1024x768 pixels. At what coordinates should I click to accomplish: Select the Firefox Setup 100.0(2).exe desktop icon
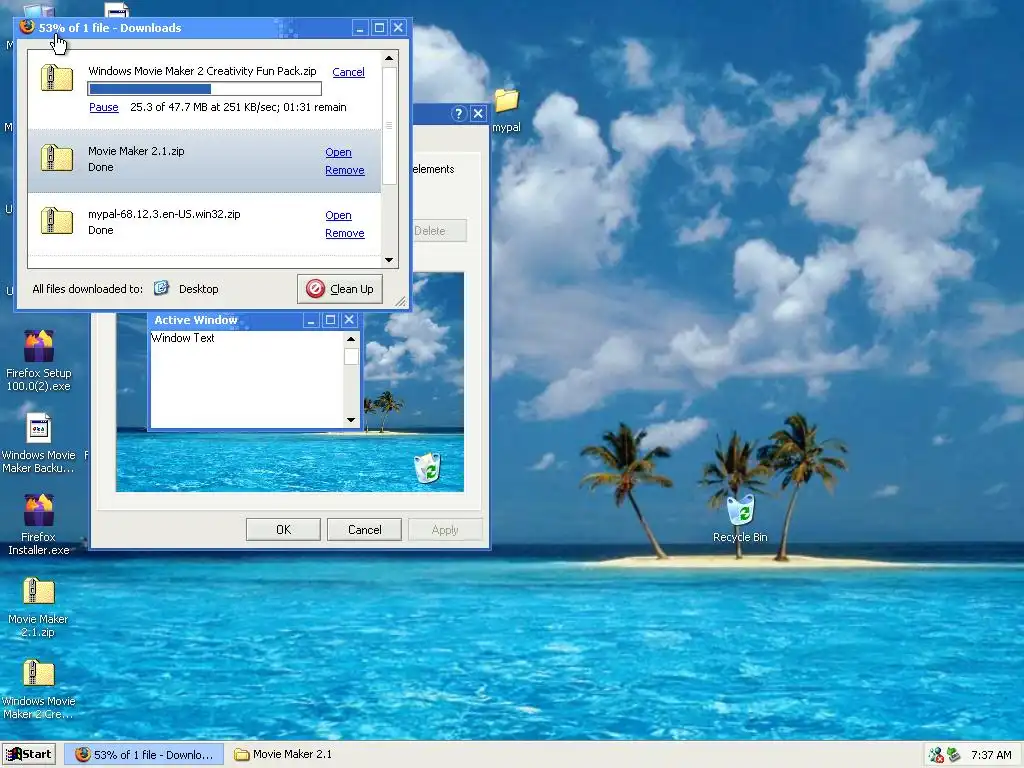coord(39,360)
